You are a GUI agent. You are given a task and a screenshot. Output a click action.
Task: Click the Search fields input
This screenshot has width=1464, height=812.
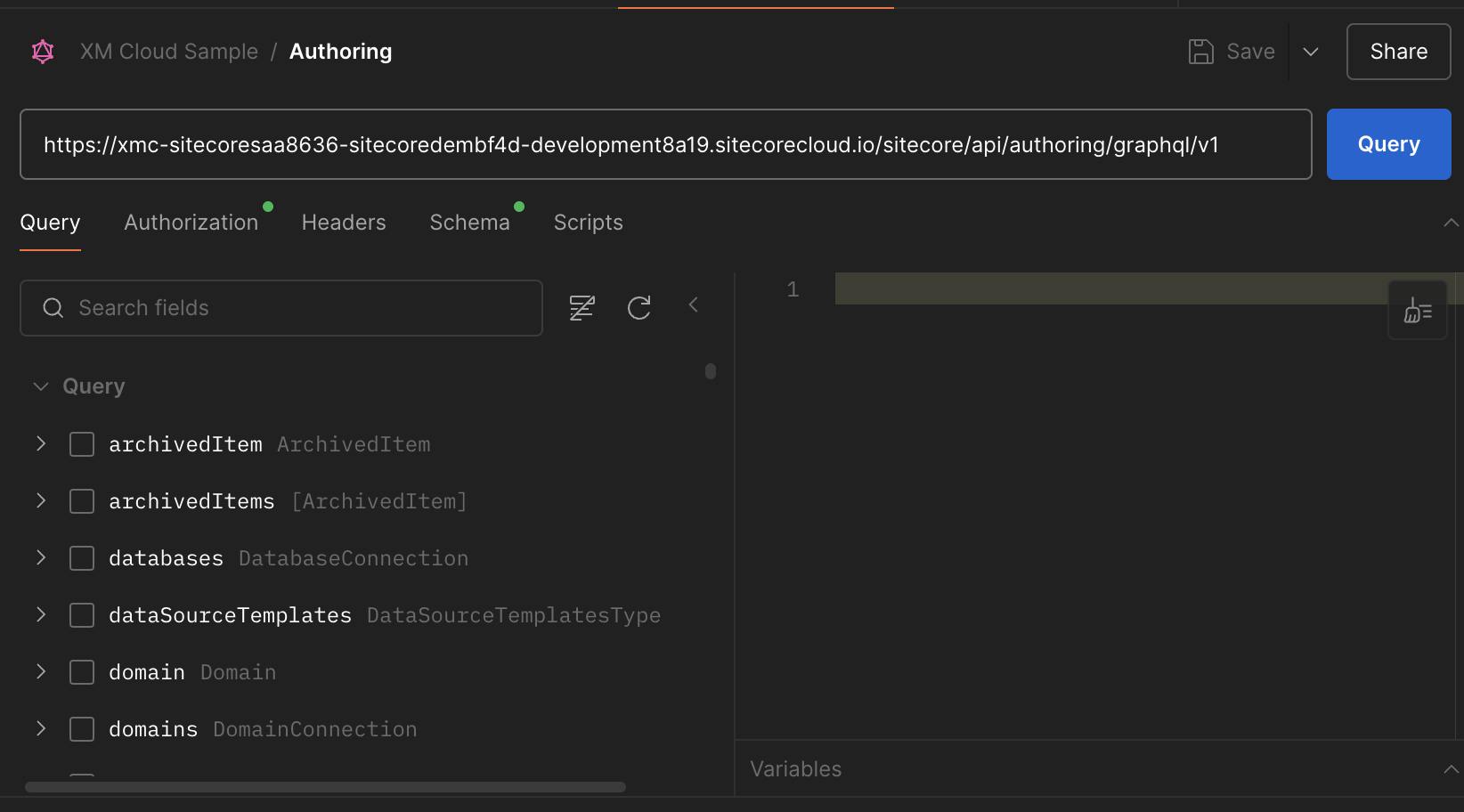[x=281, y=308]
